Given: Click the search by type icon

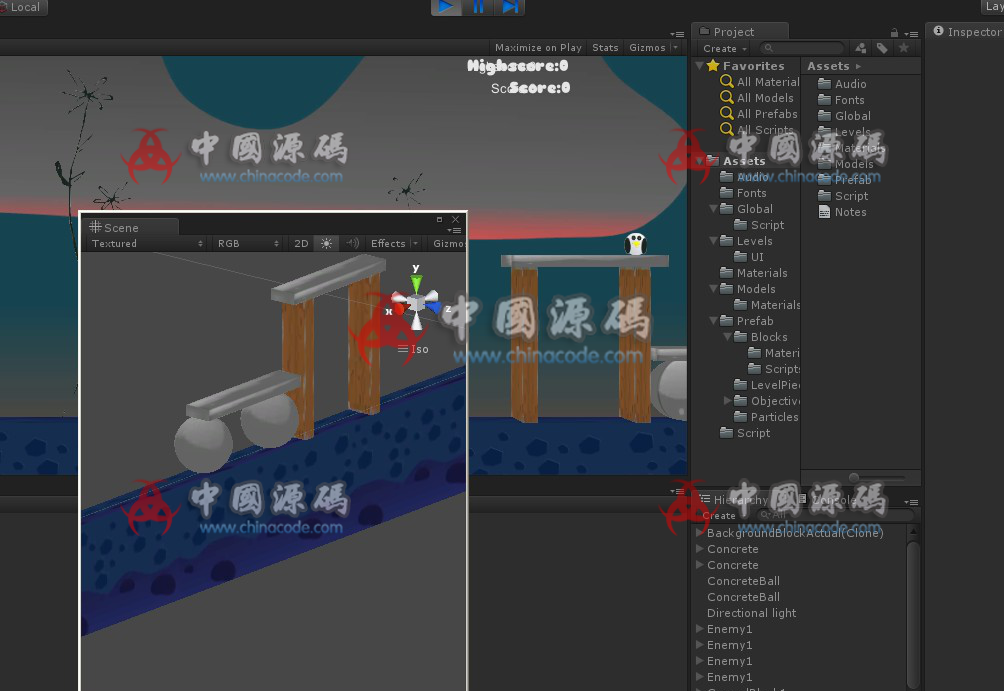Looking at the screenshot, I should point(860,48).
